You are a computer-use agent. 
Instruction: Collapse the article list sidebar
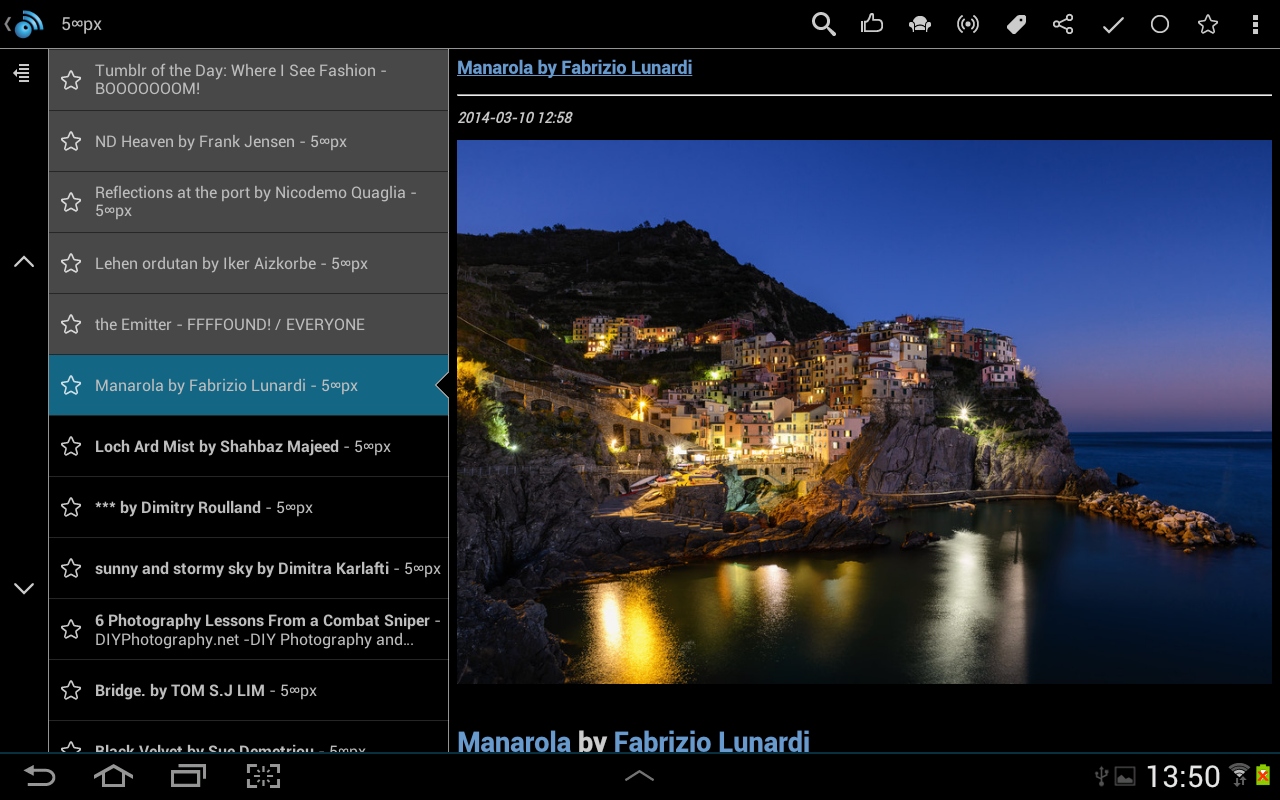[x=21, y=73]
